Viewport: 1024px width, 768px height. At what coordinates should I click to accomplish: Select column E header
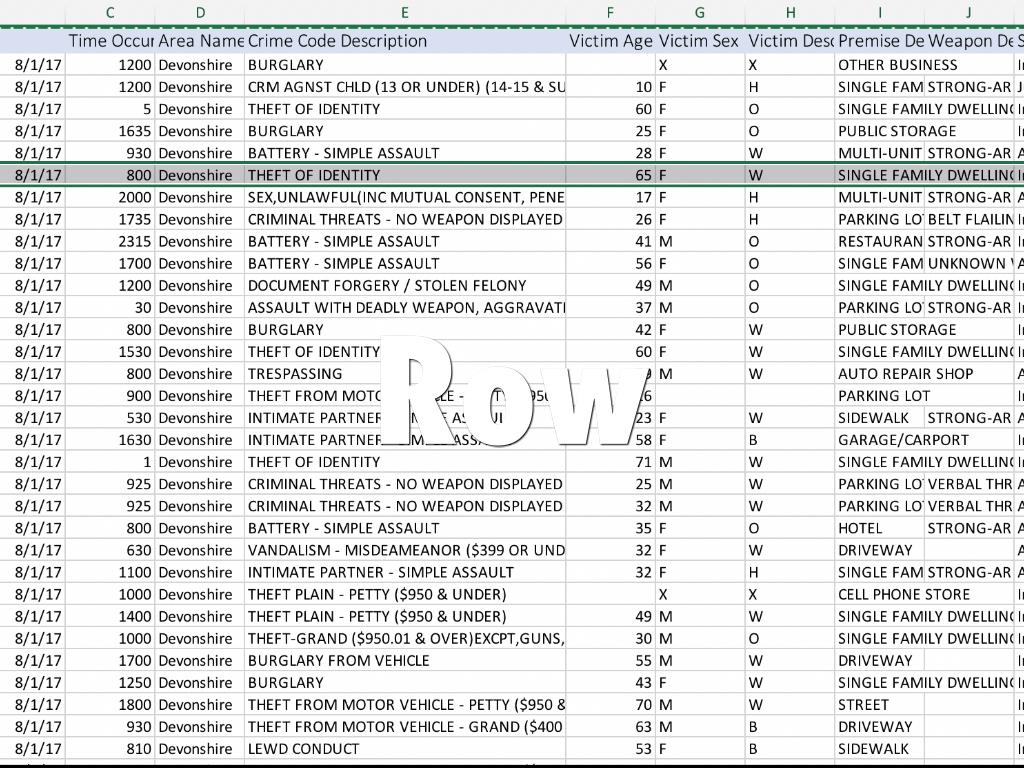pos(404,12)
